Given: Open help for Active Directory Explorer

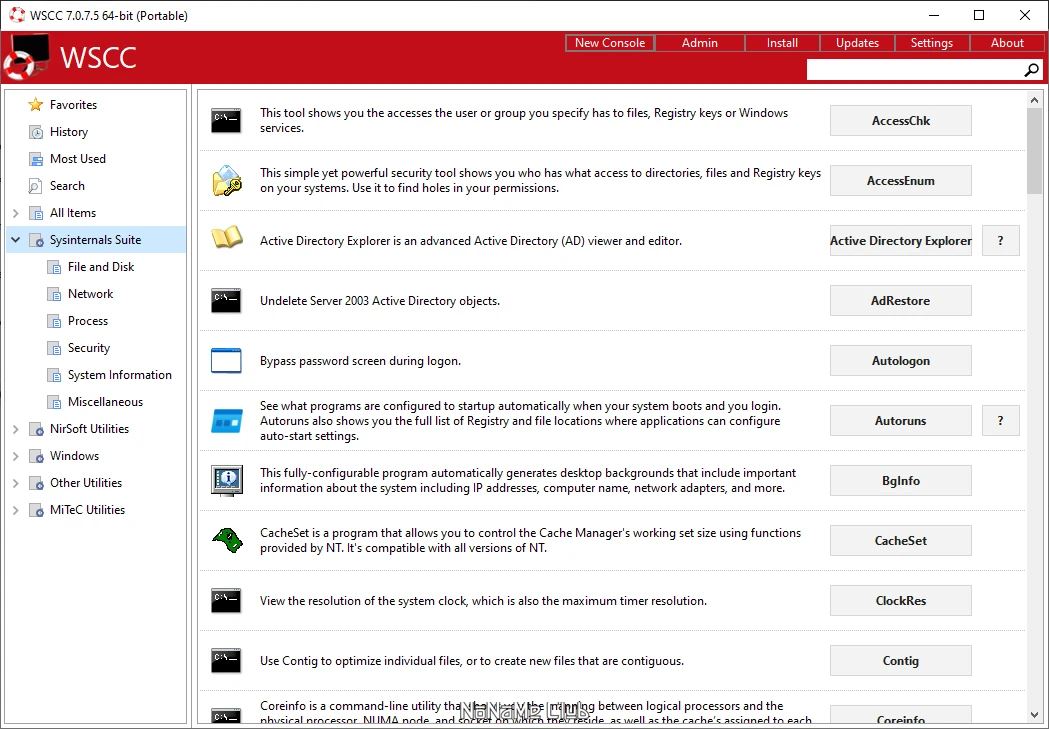Looking at the screenshot, I should pos(1000,241).
